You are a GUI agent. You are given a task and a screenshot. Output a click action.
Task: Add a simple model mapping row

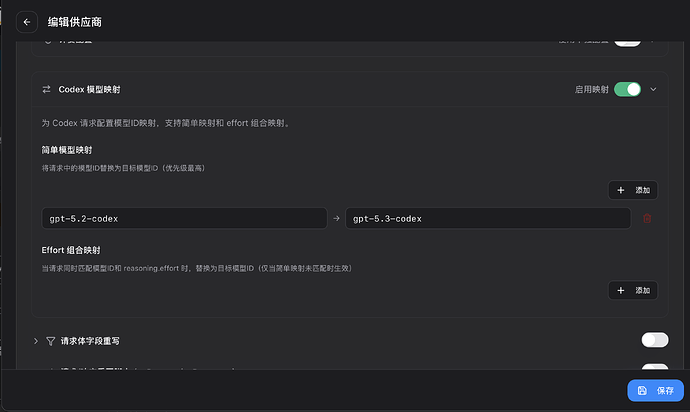pyautogui.click(x=633, y=190)
